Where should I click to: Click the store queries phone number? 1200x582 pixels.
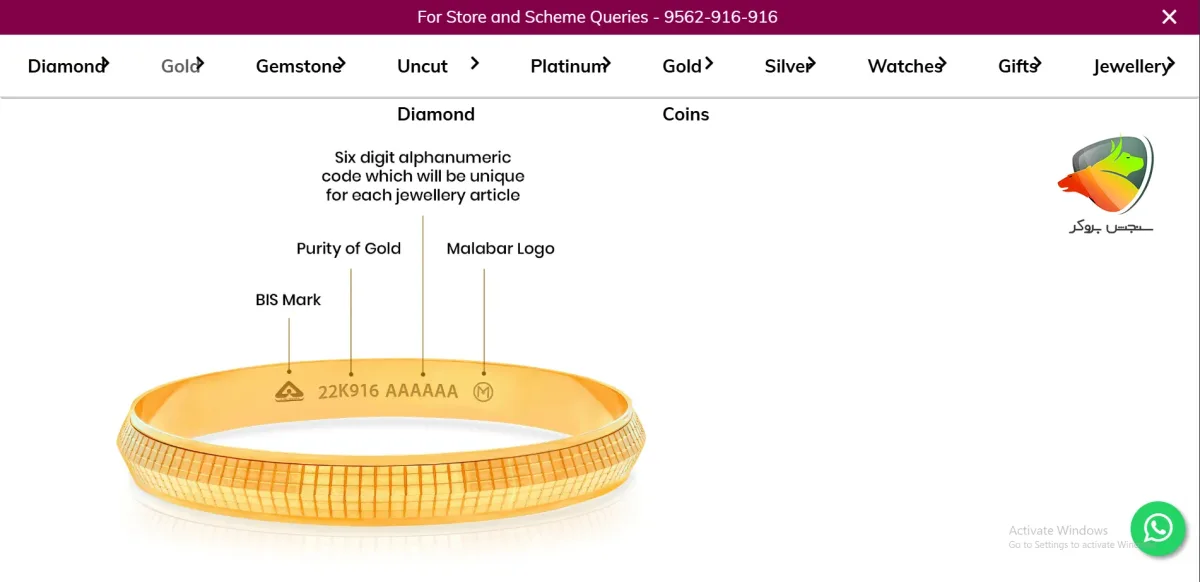coord(720,17)
